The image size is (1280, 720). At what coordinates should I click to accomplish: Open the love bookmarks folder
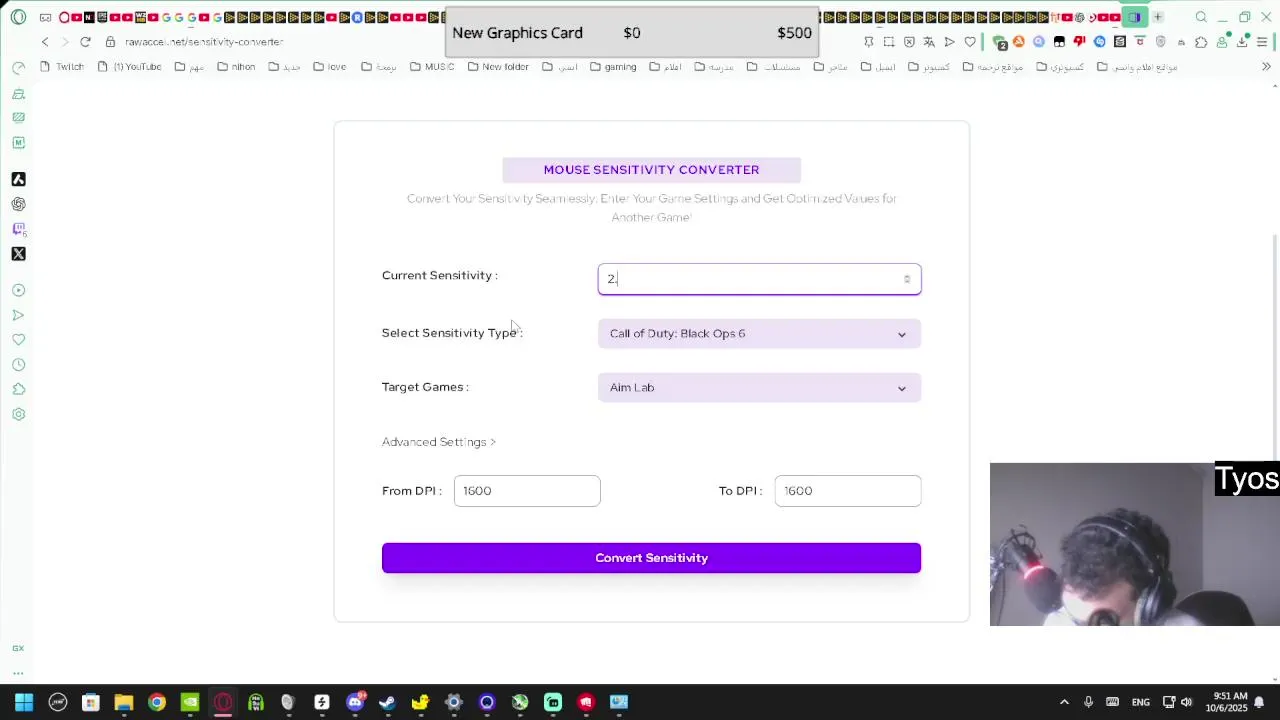329,67
